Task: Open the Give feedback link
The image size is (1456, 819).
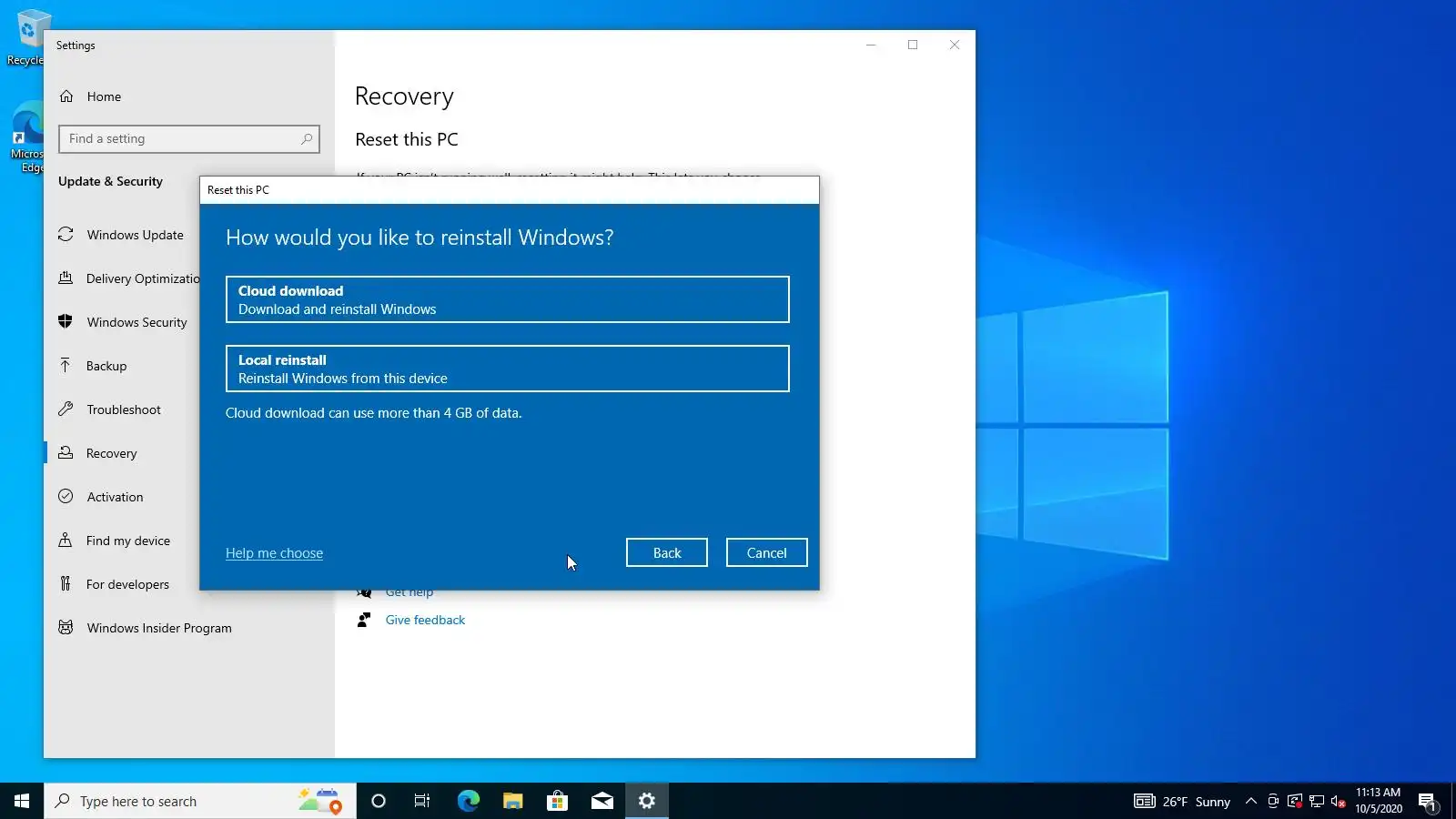Action: click(425, 620)
